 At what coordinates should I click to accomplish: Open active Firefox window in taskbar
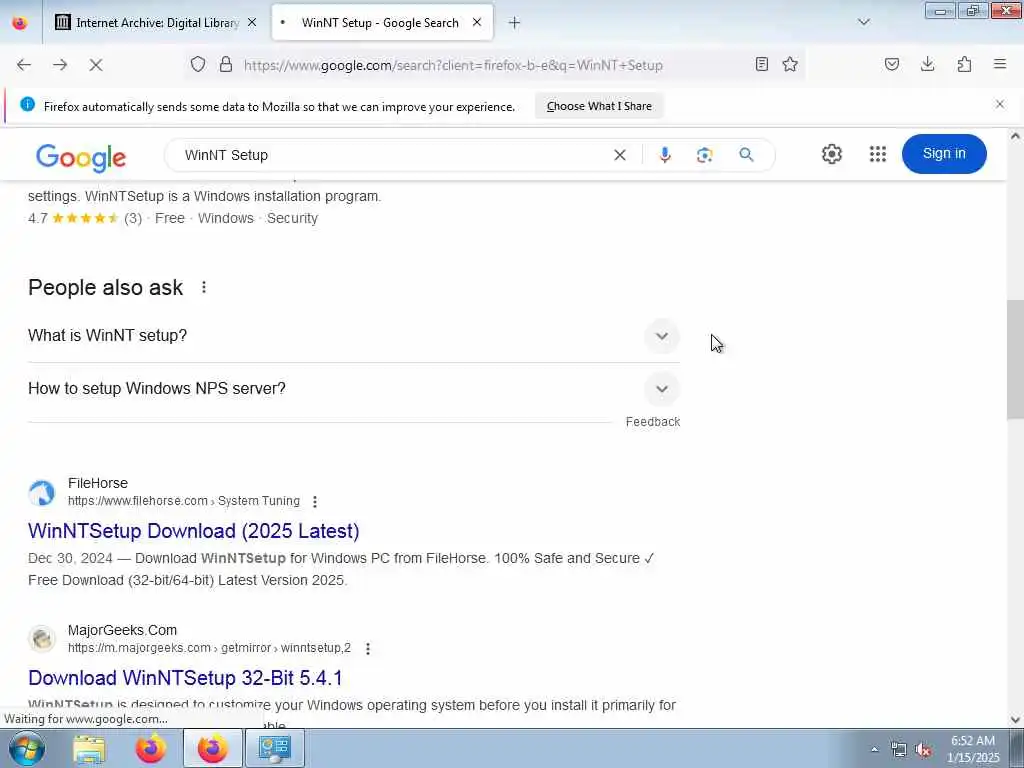213,748
